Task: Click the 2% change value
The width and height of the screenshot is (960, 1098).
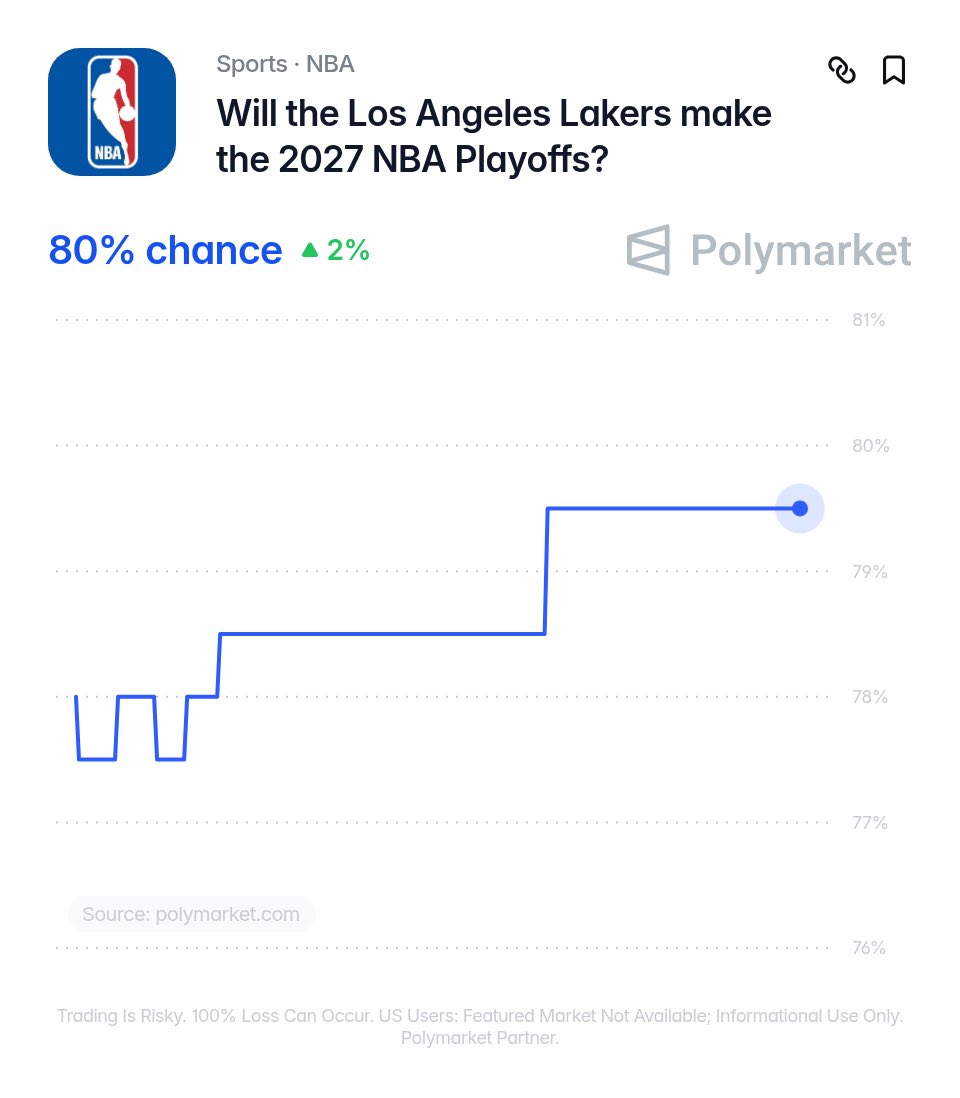Action: click(x=348, y=250)
